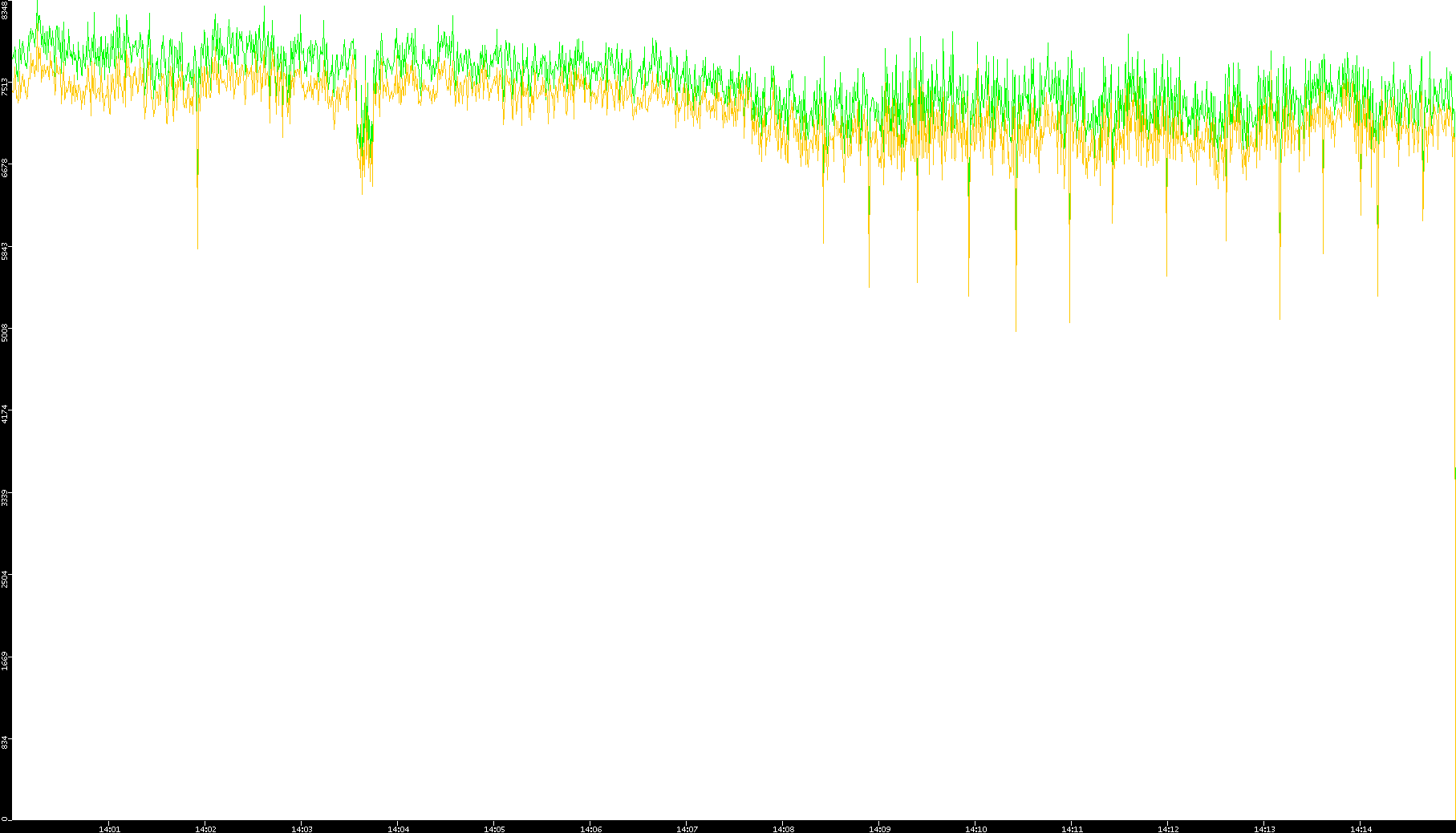
Task: Select the 5008 y-axis label
Action: [x=5, y=333]
